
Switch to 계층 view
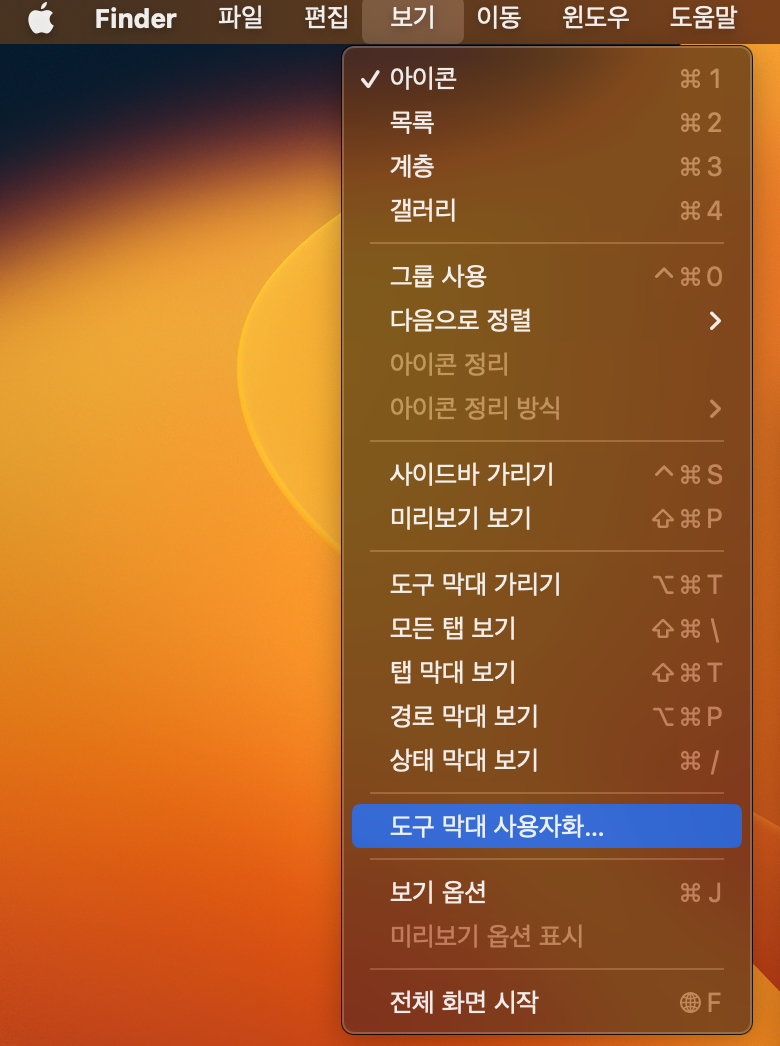546,167
